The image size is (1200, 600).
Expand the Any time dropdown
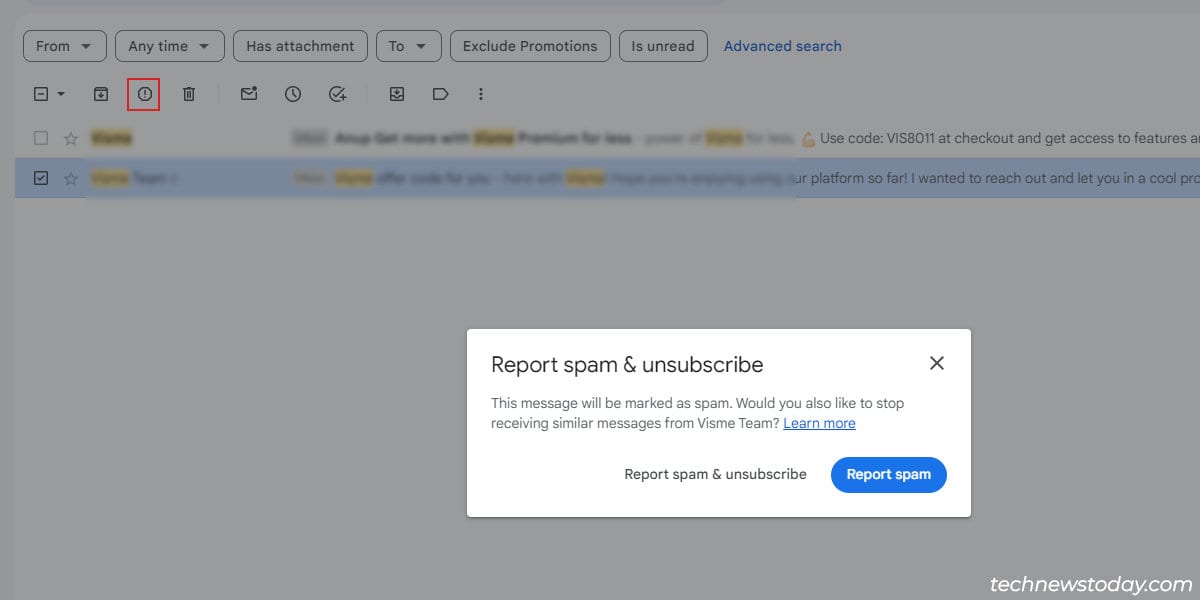tap(169, 45)
